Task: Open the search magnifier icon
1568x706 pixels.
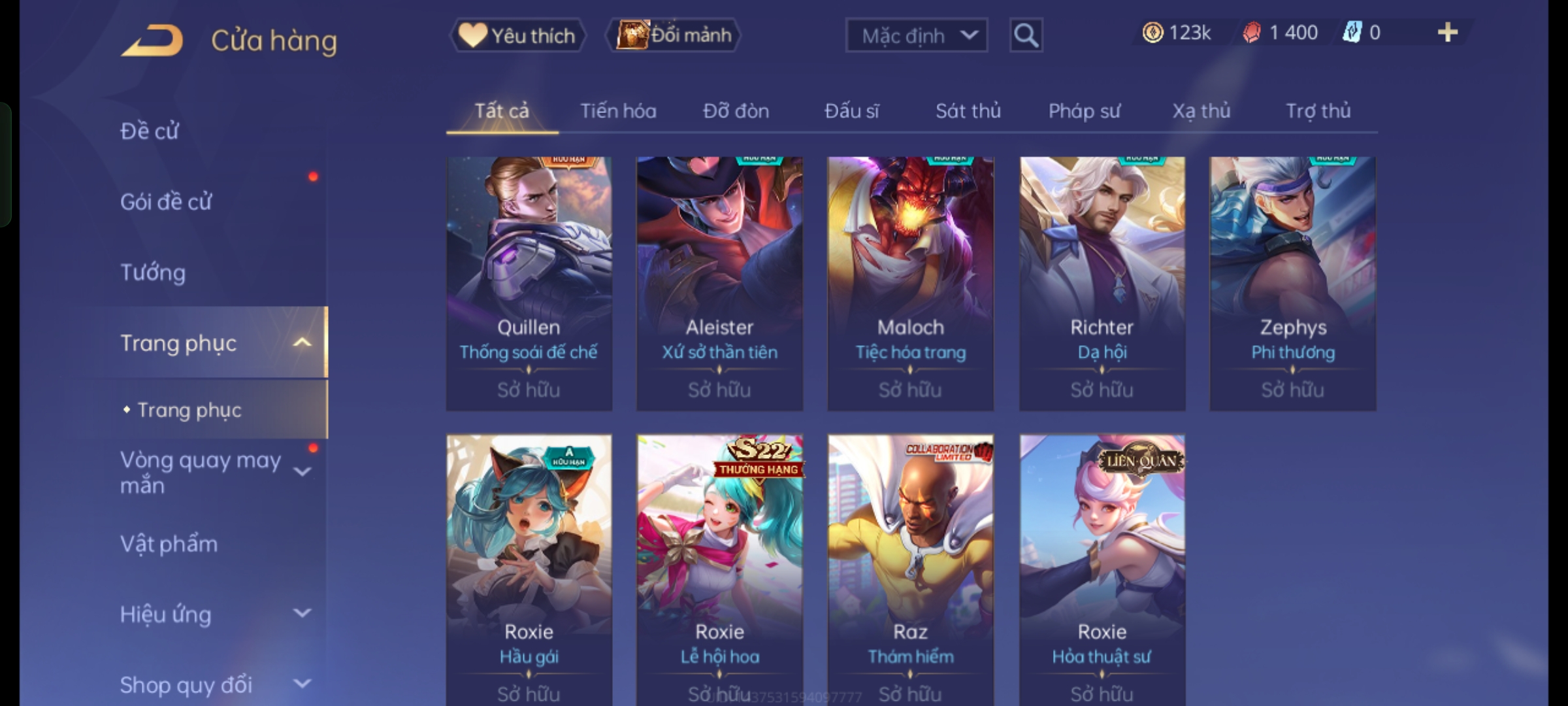Action: pyautogui.click(x=1026, y=35)
